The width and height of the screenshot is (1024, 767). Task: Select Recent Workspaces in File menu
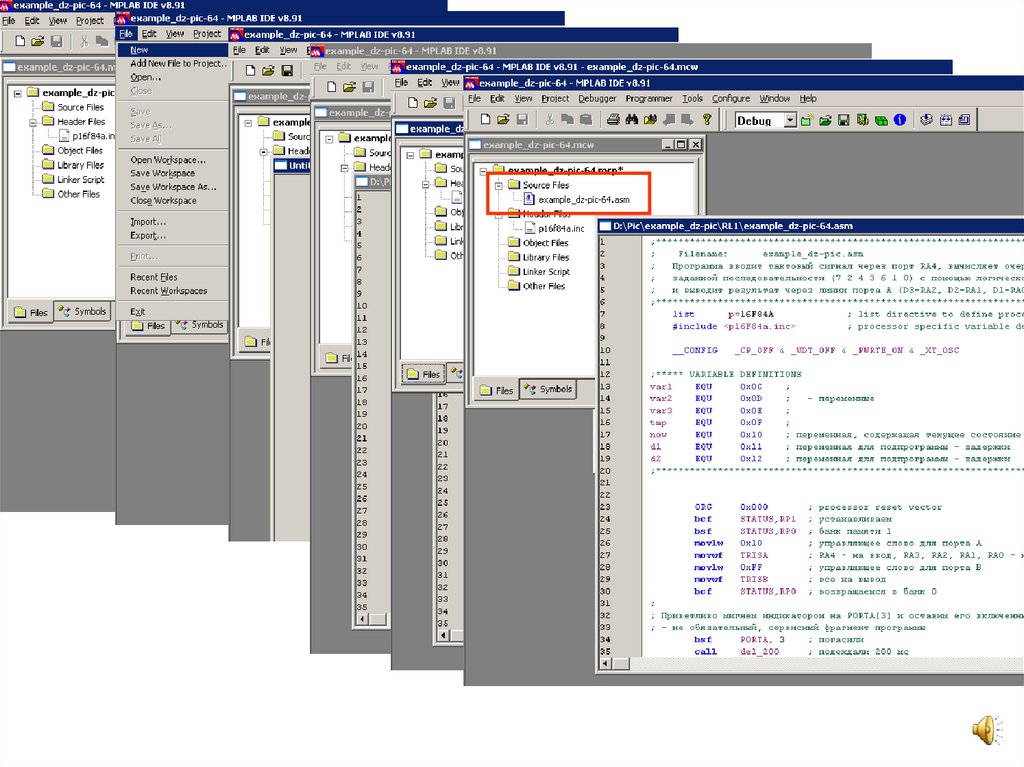click(x=169, y=291)
